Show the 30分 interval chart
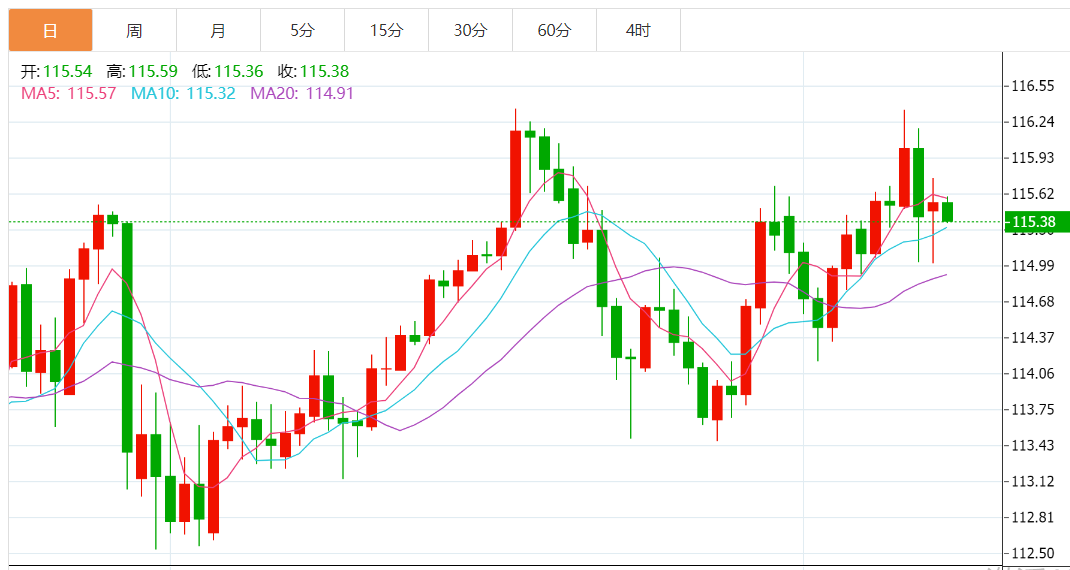1070x570 pixels. click(470, 31)
